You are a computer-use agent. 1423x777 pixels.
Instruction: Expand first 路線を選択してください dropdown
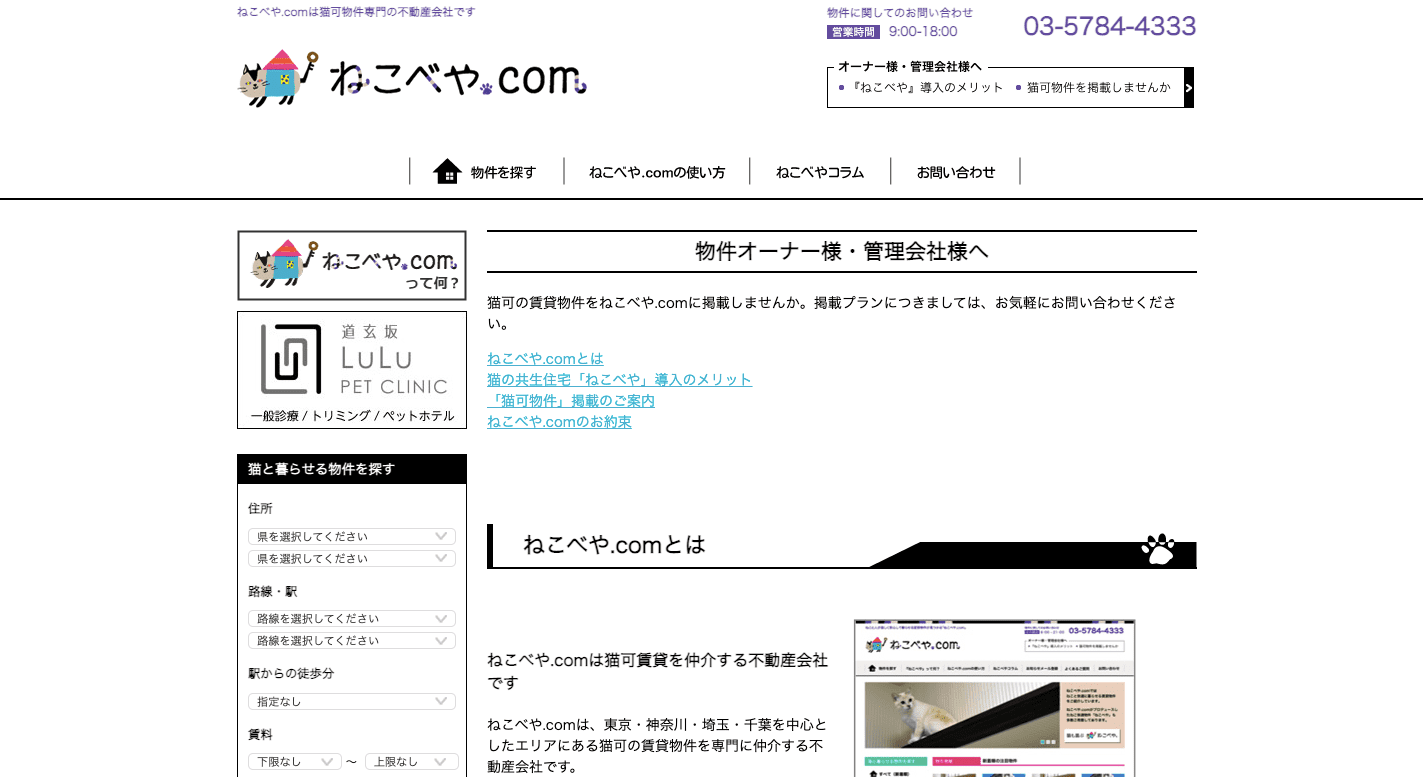(352, 619)
